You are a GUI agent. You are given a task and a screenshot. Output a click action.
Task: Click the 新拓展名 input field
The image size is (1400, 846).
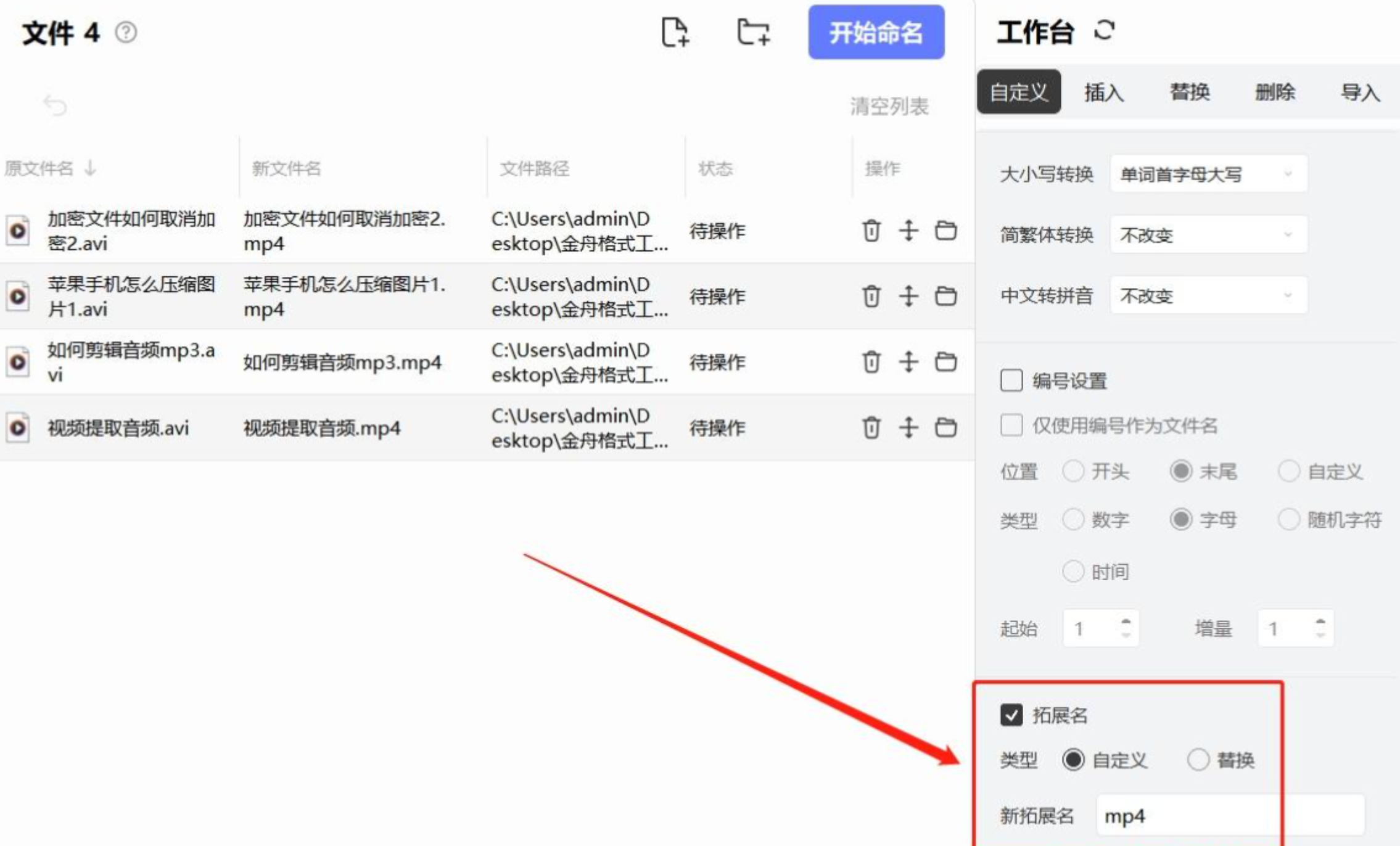pos(1230,816)
